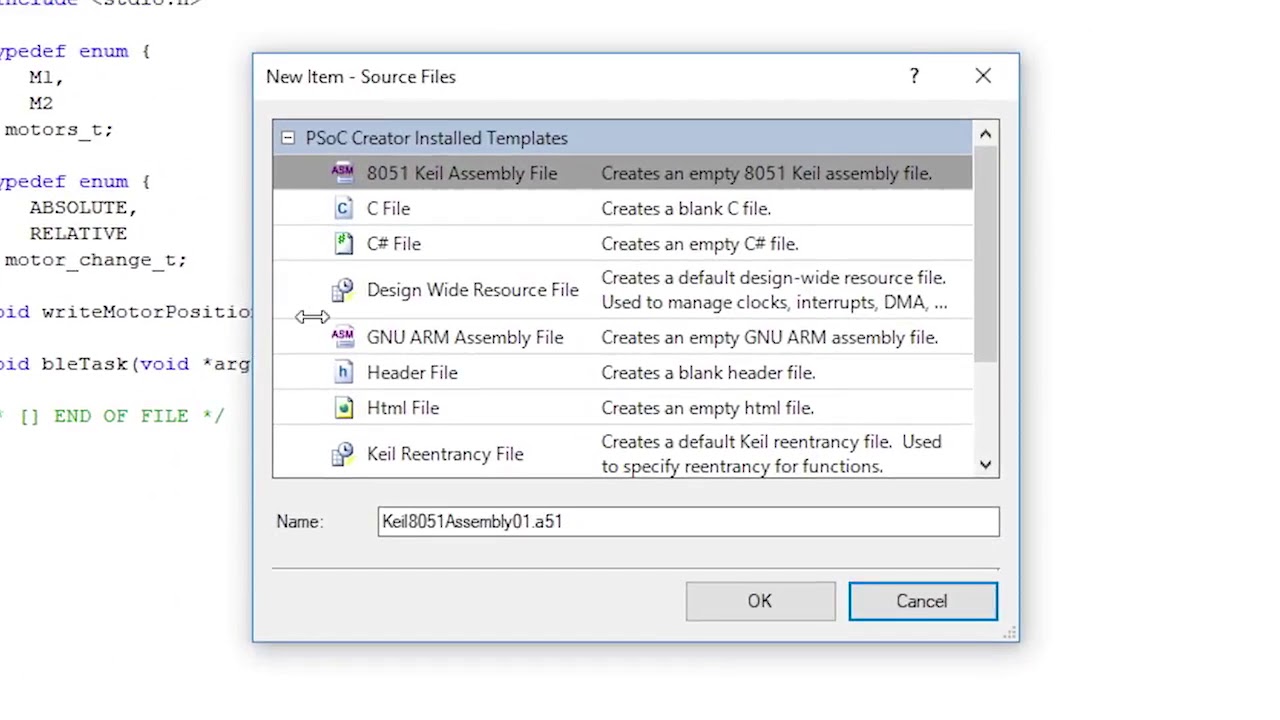Choose the Html File label
The height and width of the screenshot is (720, 1280).
pos(403,407)
